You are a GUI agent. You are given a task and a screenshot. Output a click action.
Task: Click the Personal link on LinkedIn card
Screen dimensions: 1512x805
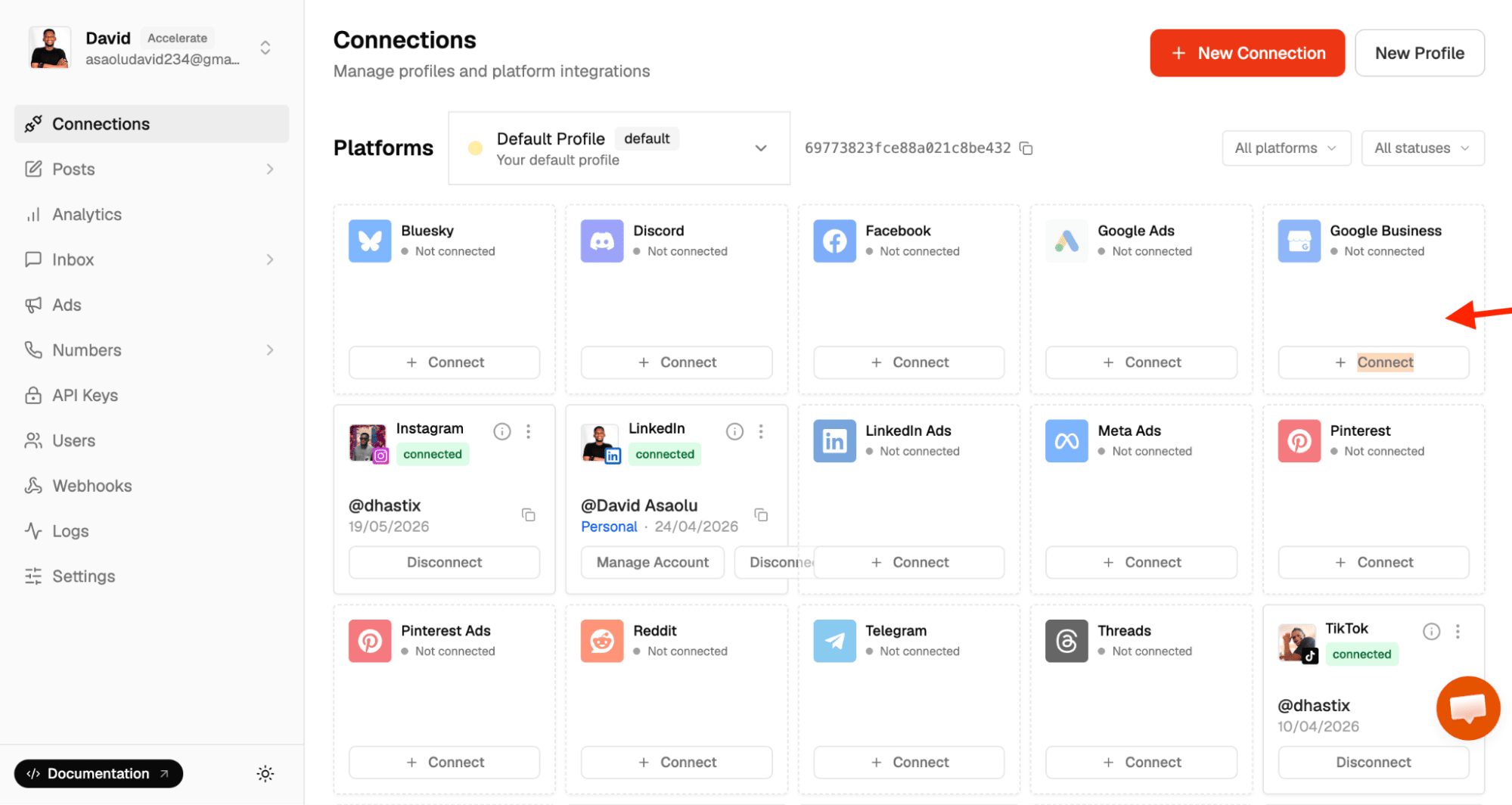click(609, 527)
